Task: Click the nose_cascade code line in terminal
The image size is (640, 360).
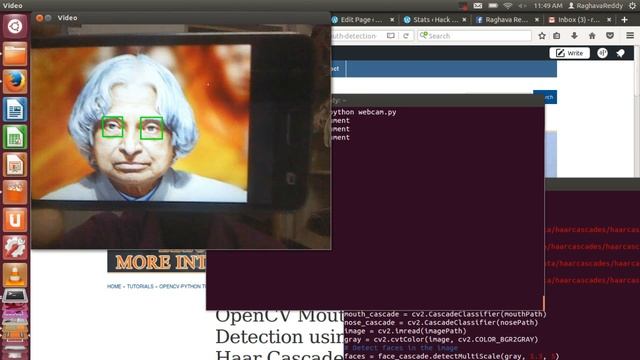Action: click(441, 322)
